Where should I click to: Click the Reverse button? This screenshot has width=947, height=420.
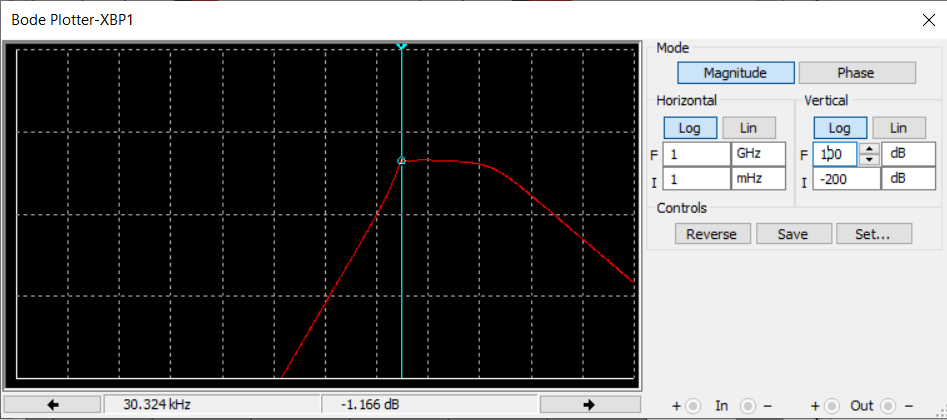pos(713,234)
